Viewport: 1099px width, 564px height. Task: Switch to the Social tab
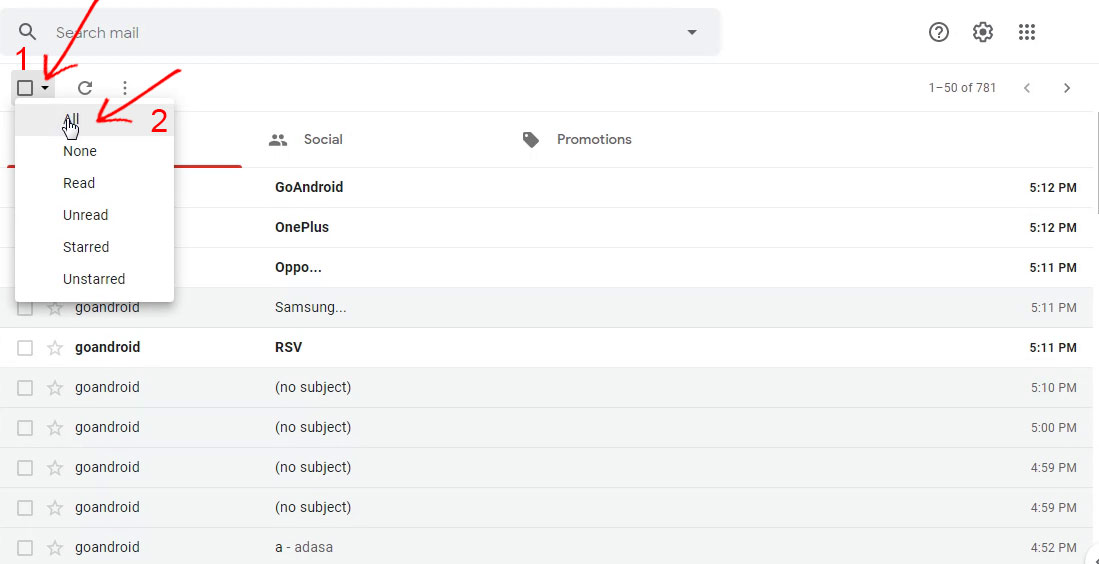click(x=322, y=140)
